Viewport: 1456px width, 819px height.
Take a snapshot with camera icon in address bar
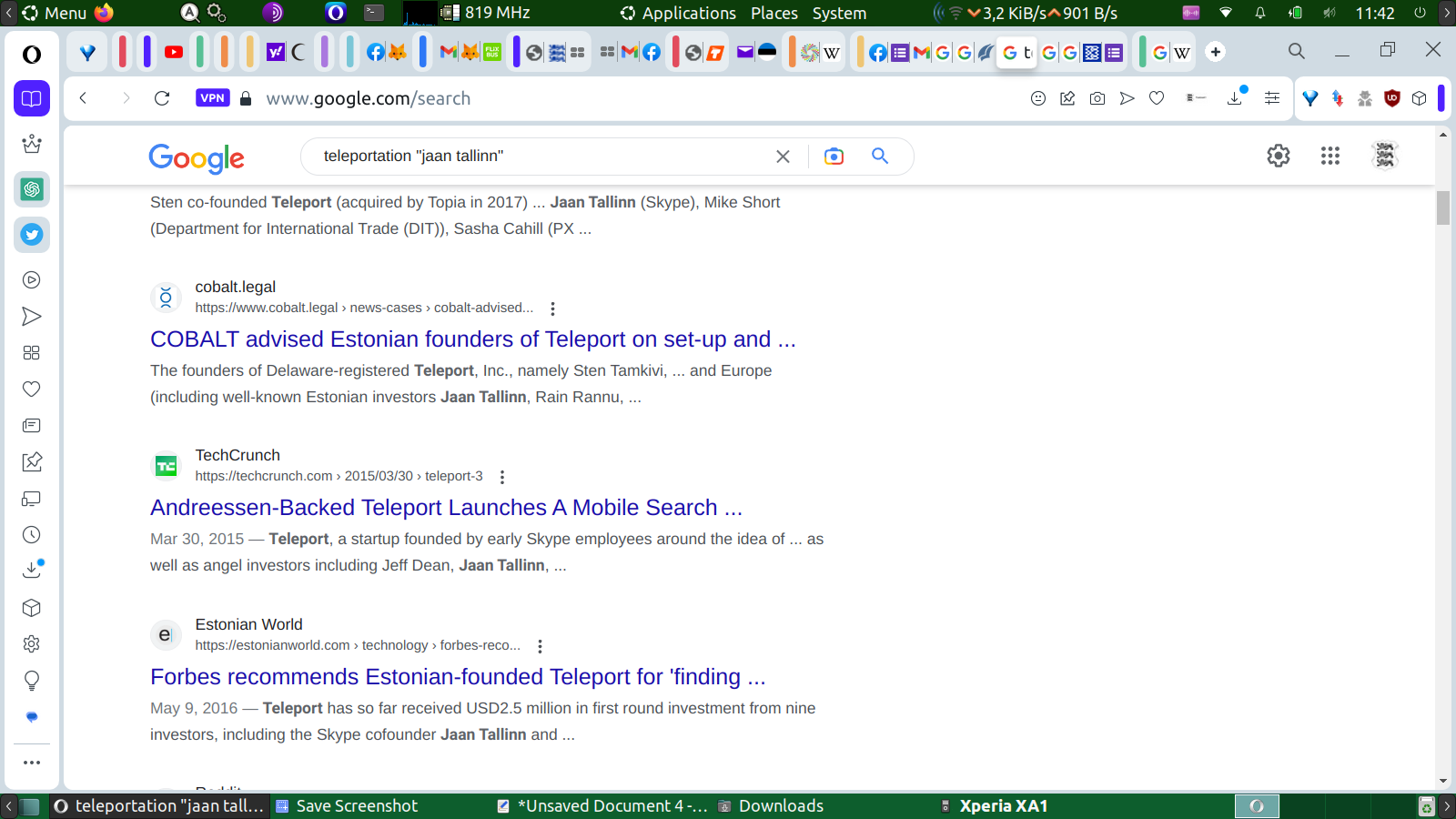point(1097,98)
